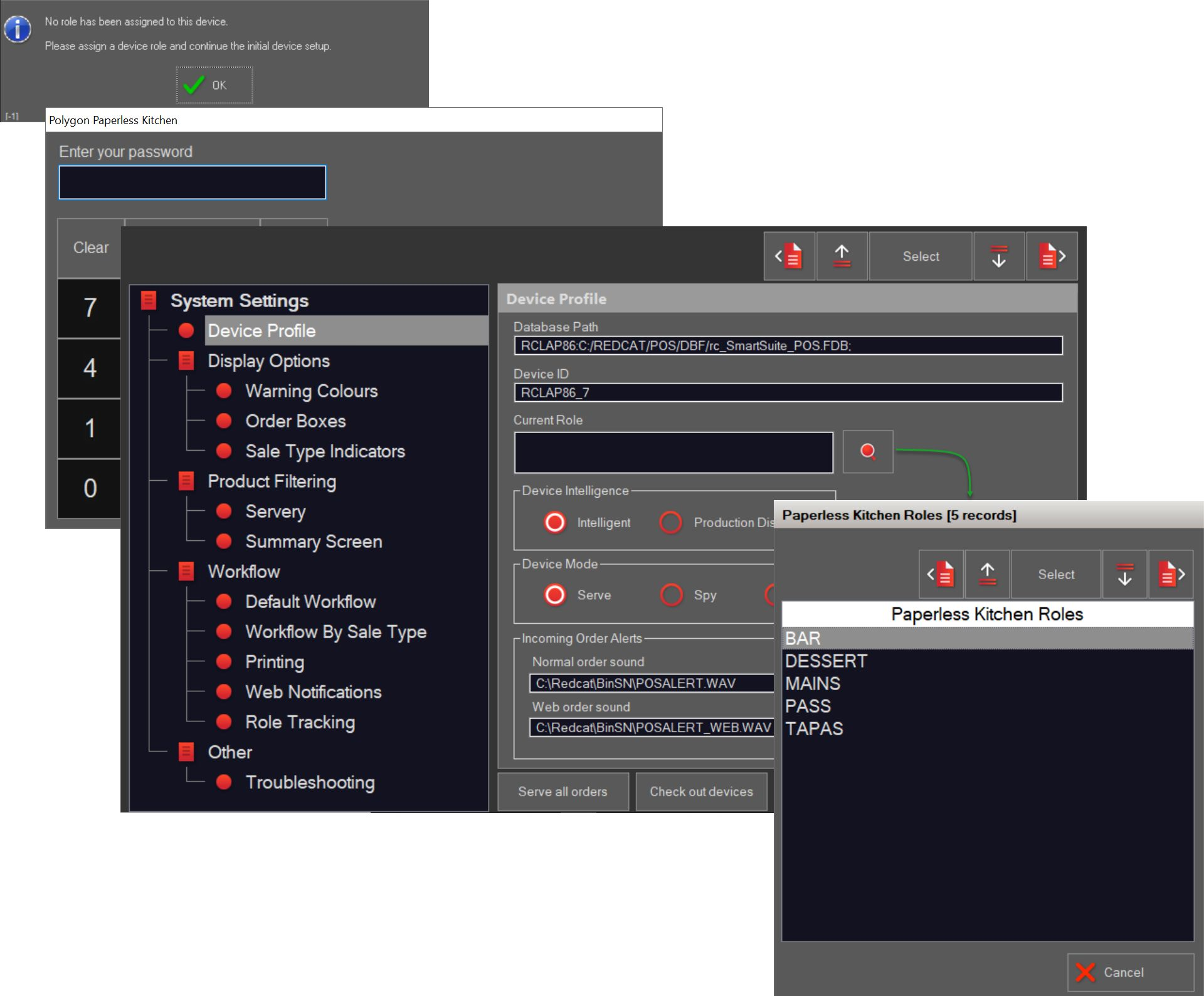Click move-down arrow in Paperless Kitchen Roles dialog

[x=1125, y=574]
